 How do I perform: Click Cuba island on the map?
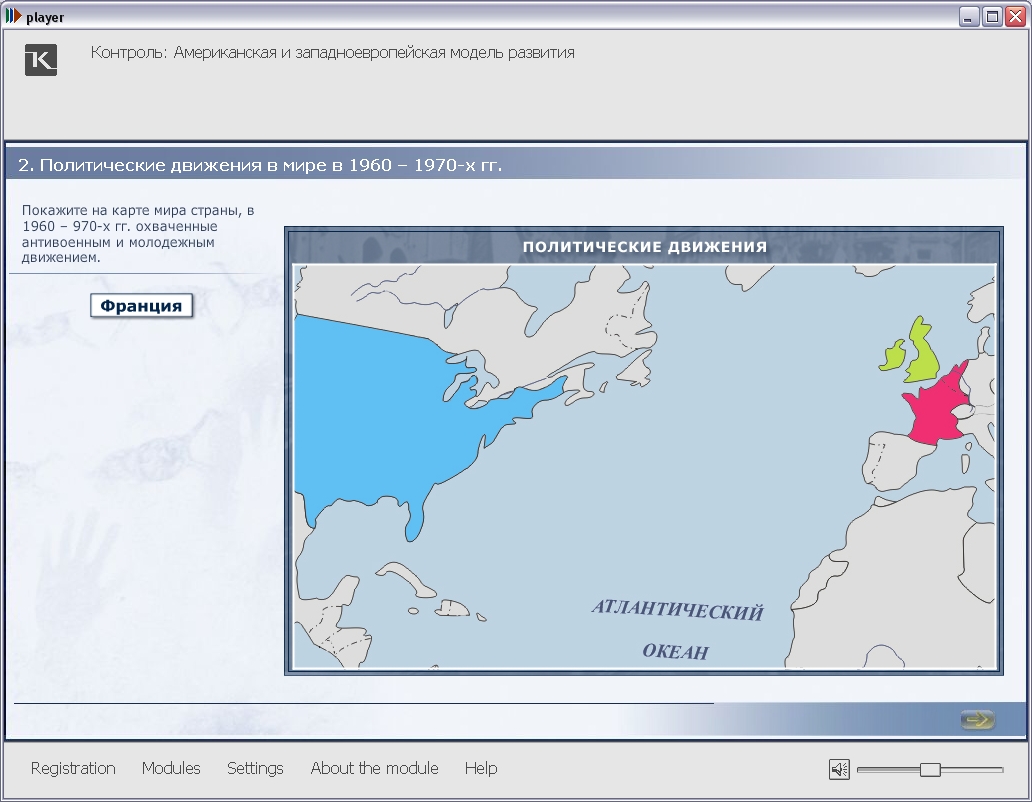coord(407,579)
